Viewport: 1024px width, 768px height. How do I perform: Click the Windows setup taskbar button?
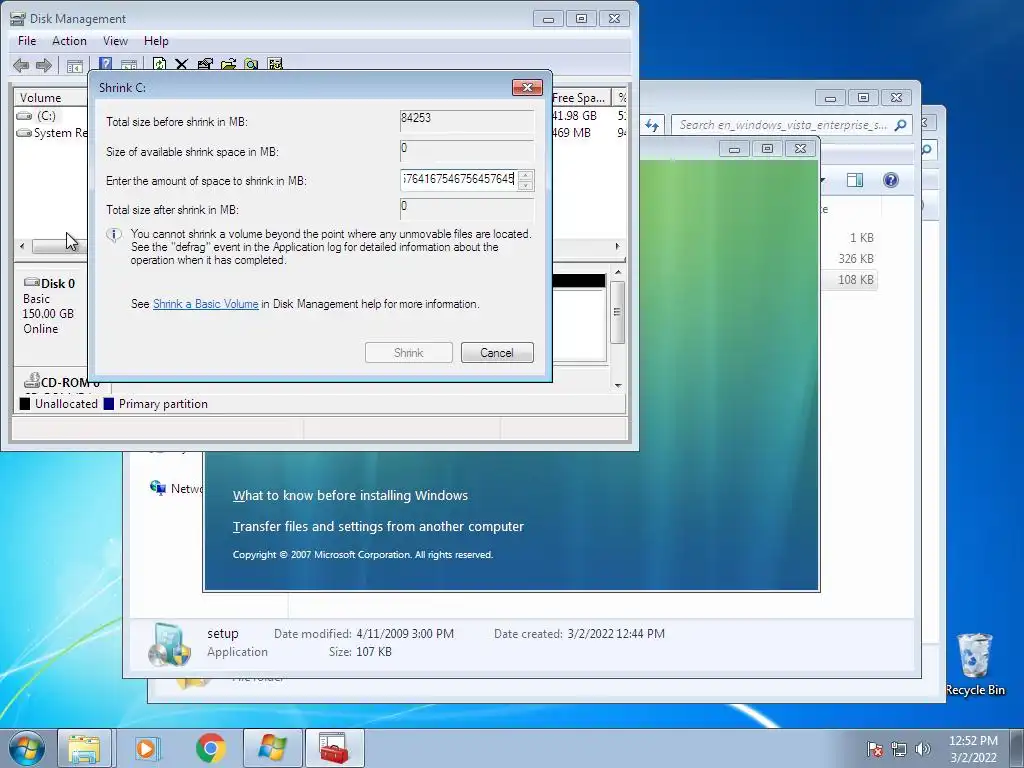pos(272,748)
